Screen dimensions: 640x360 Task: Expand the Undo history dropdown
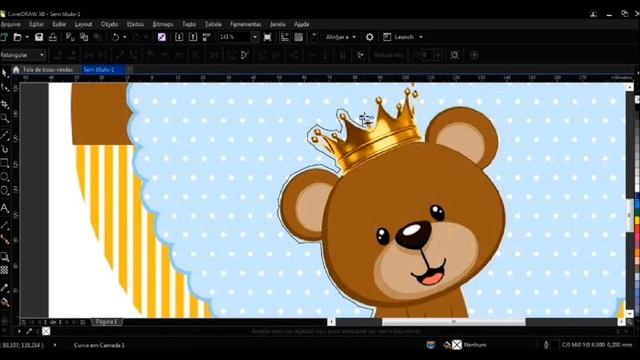click(x=124, y=37)
